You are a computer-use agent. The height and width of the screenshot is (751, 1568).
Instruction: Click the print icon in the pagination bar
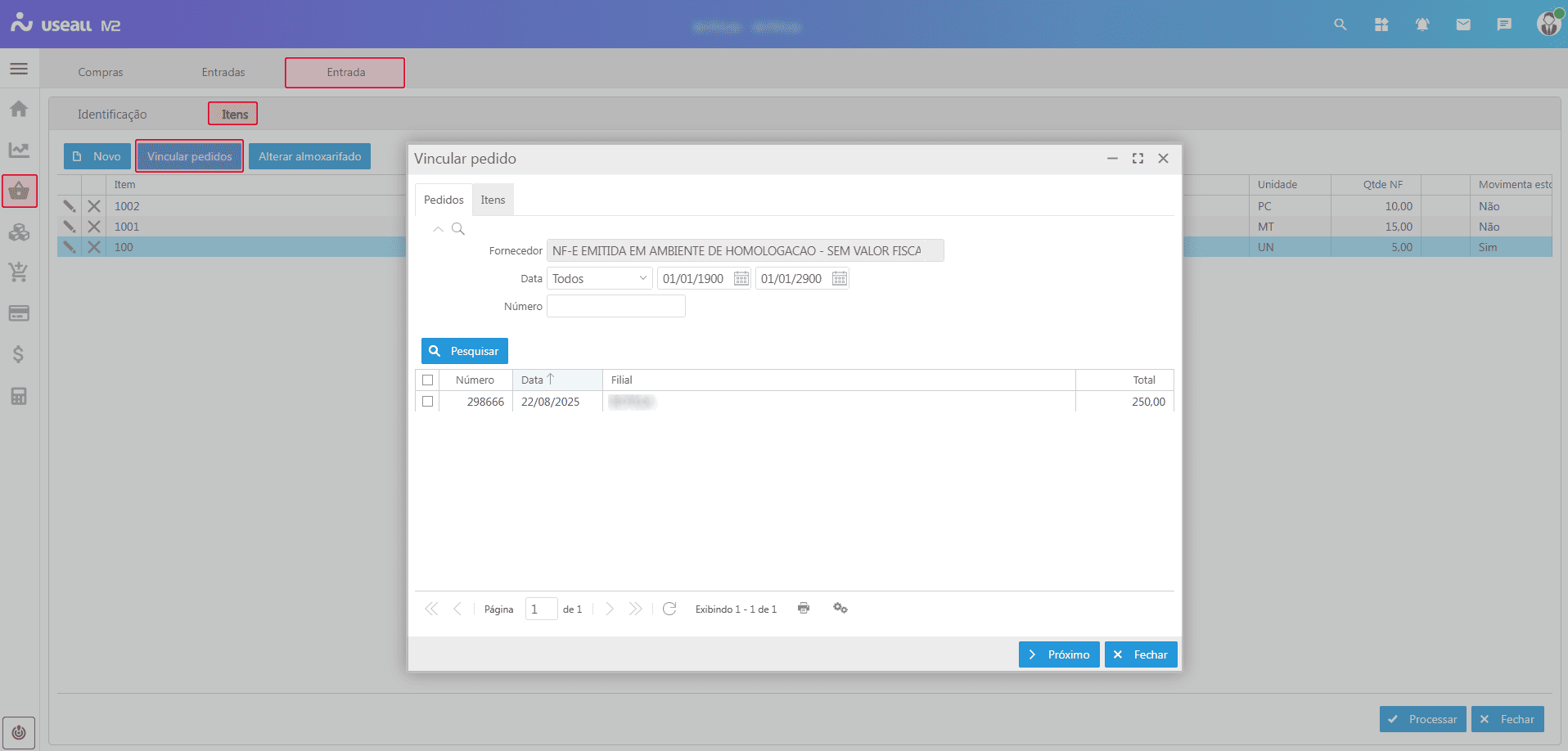point(804,608)
